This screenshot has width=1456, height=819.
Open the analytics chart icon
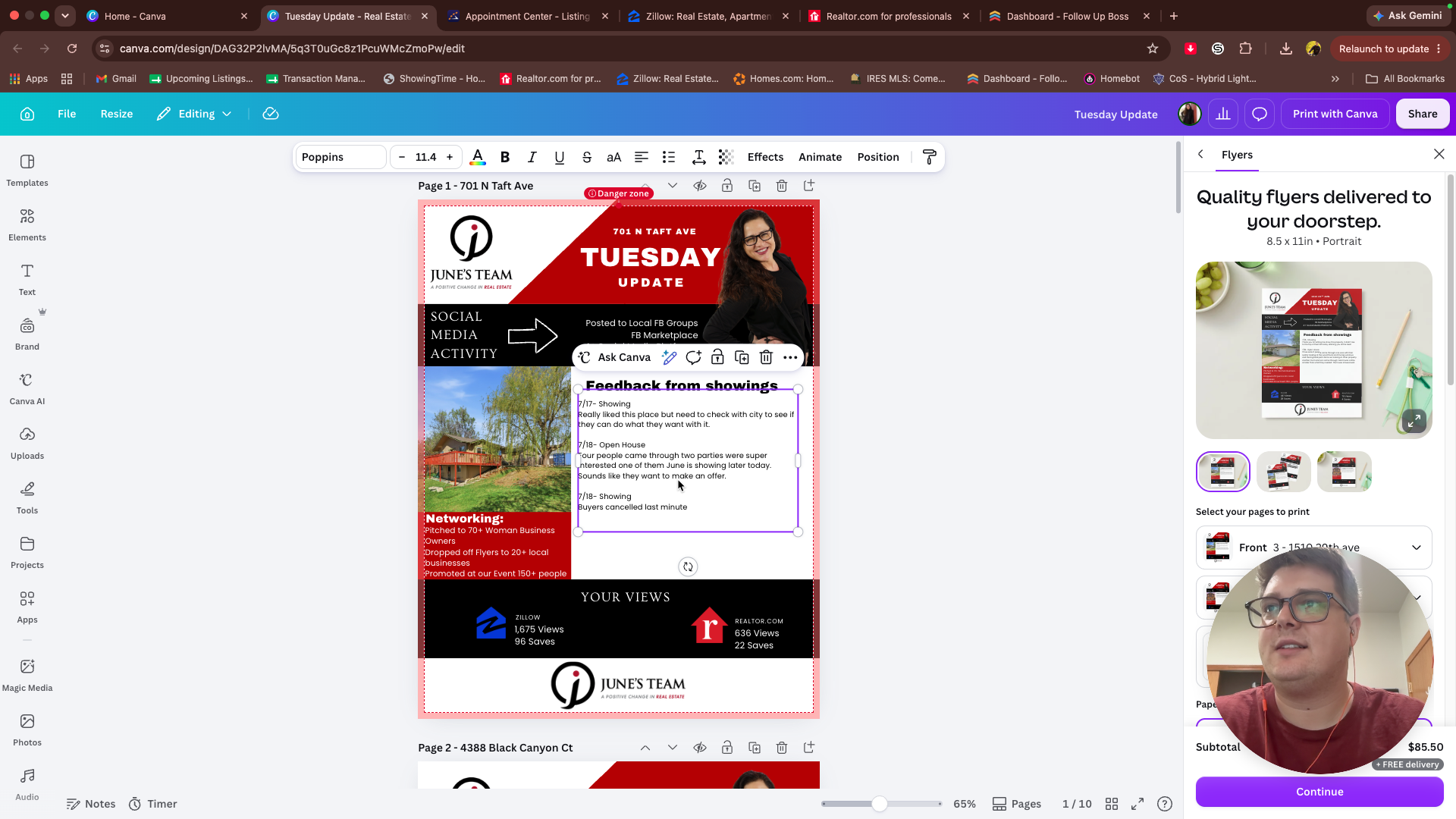pos(1223,114)
